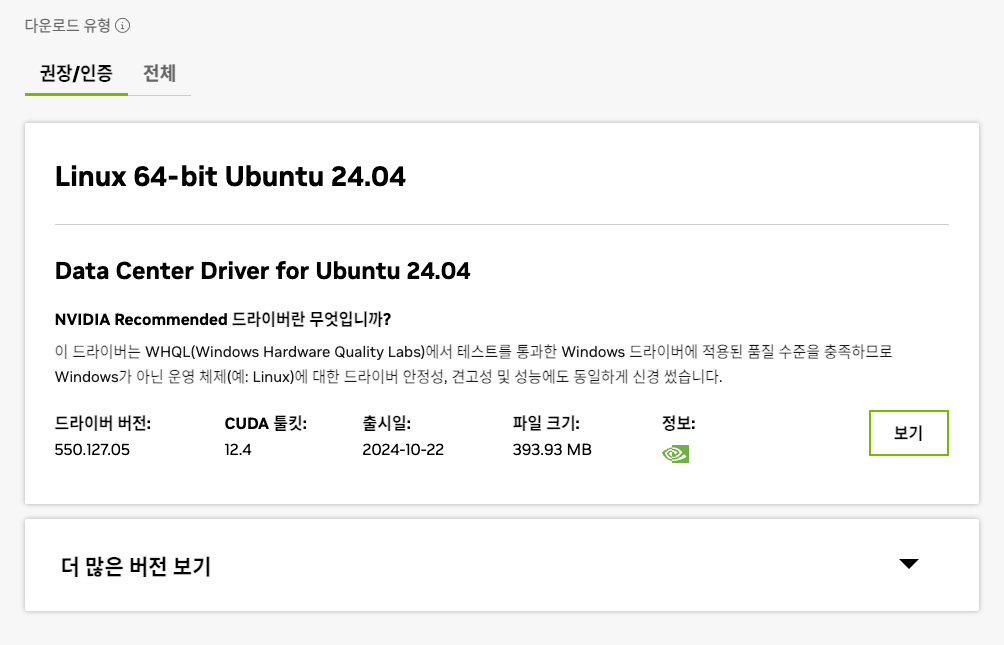The image size is (1004, 645).
Task: Click the 정보: label
Action: 678,423
